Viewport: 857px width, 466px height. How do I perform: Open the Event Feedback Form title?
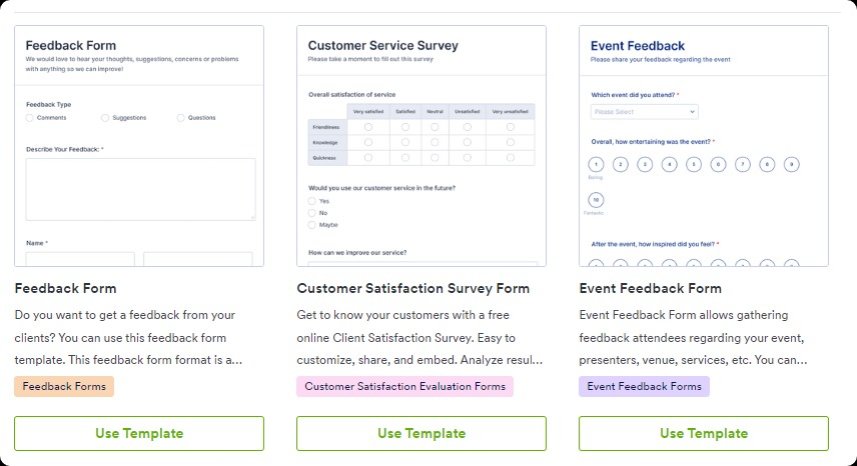pos(650,289)
